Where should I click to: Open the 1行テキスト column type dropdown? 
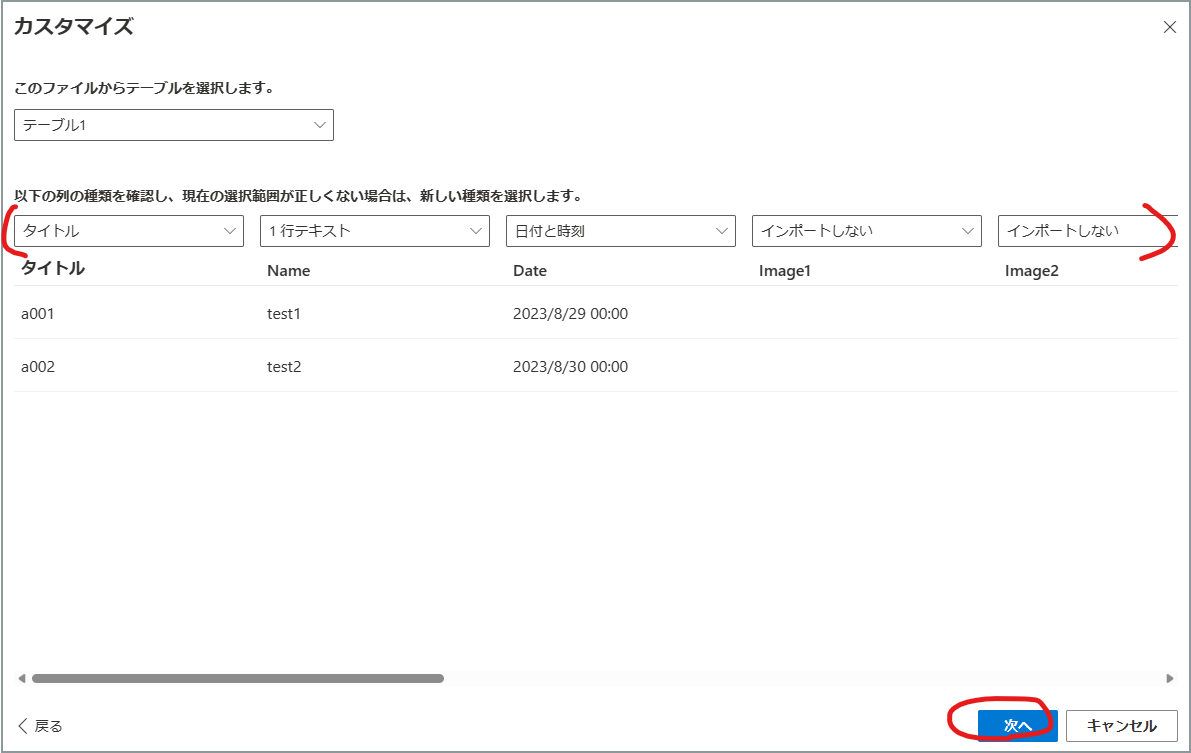pos(374,231)
